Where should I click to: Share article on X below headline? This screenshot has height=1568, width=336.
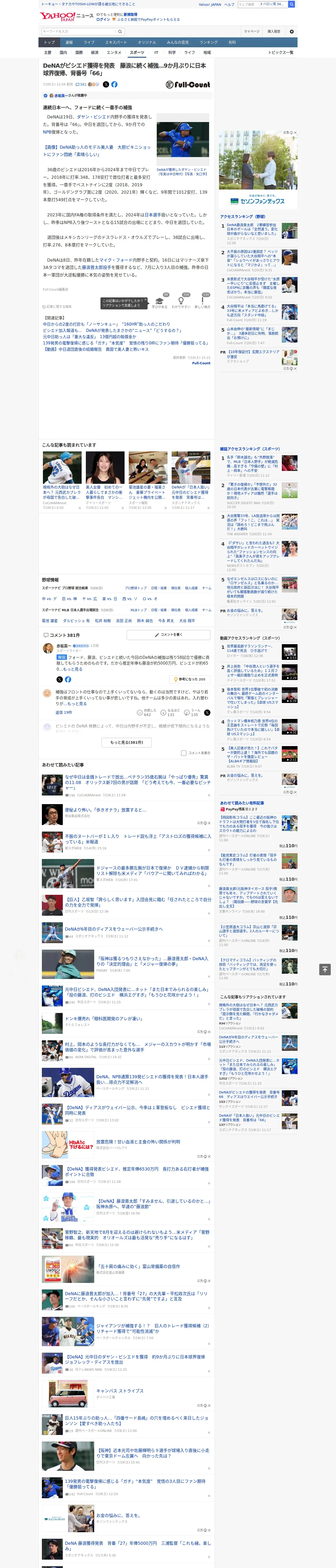coord(105,85)
